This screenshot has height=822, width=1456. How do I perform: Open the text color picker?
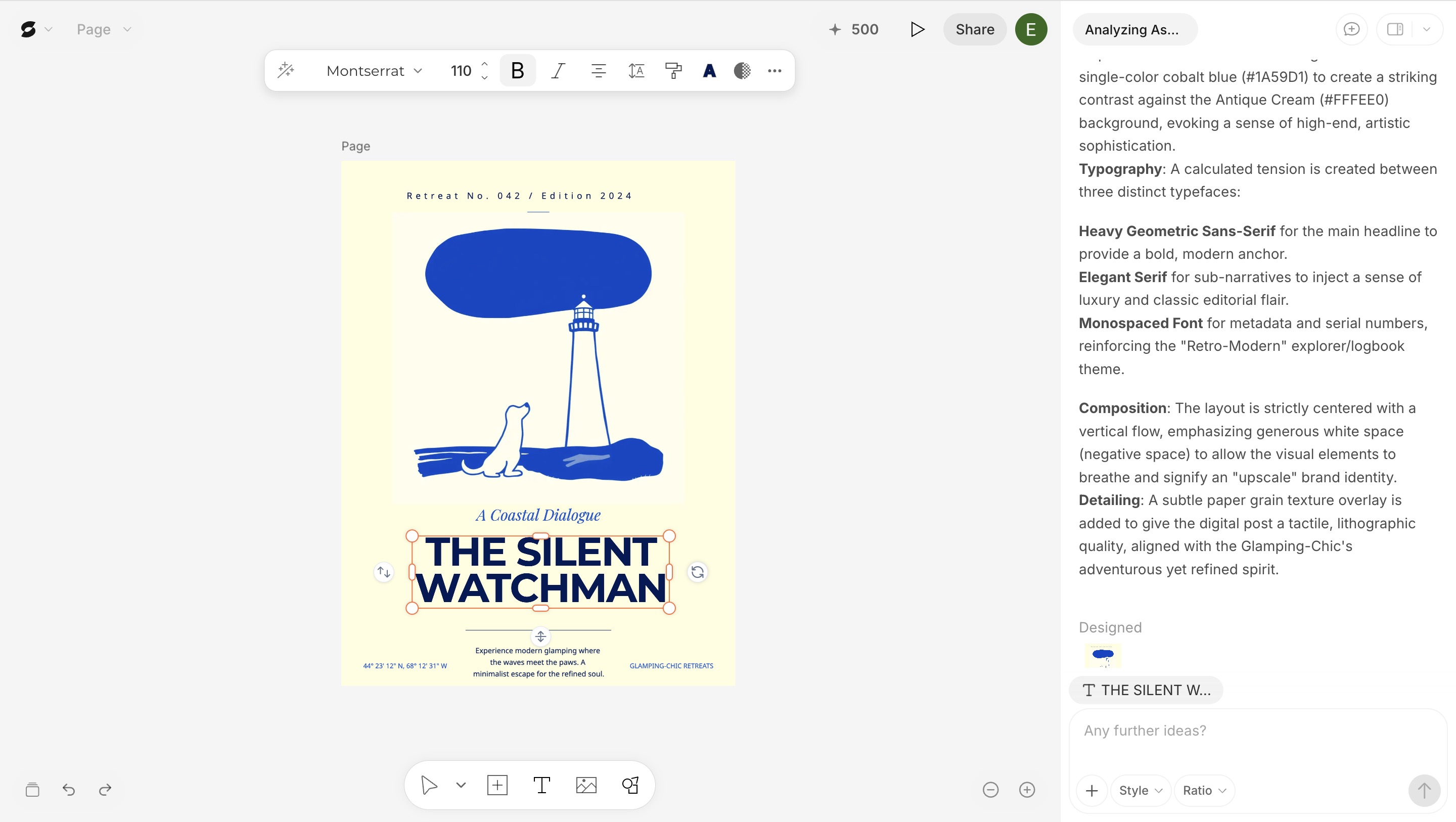[709, 71]
